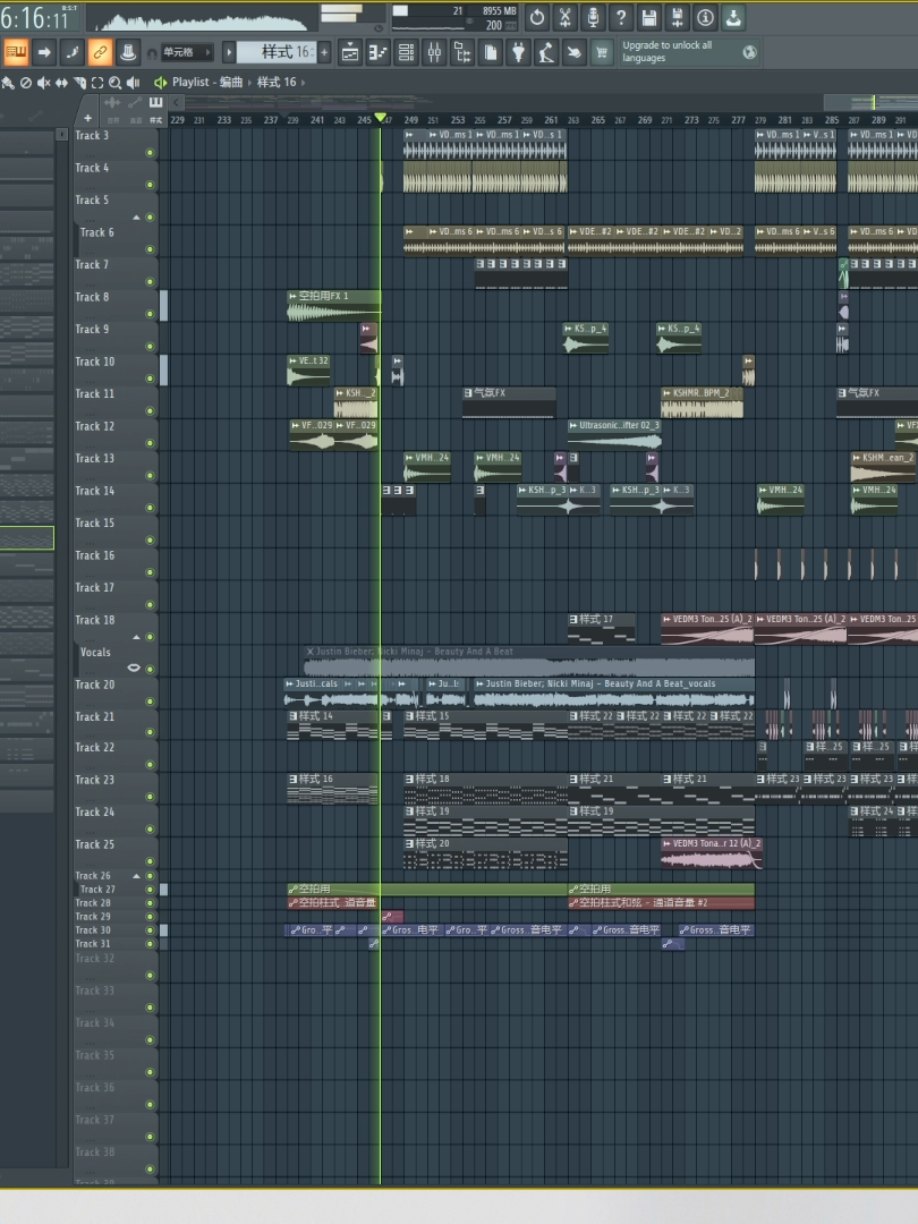Screen dimensions: 918x1224
Task: Toggle mute switch on Track 12
Action: (150, 443)
